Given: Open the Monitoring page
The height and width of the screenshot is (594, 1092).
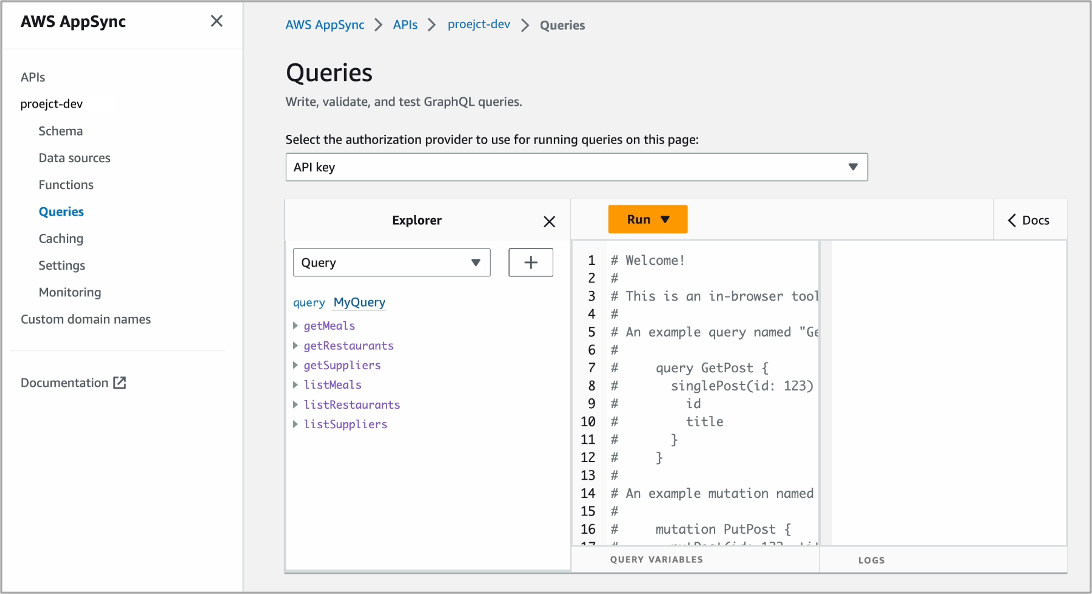Looking at the screenshot, I should pyautogui.click(x=70, y=292).
